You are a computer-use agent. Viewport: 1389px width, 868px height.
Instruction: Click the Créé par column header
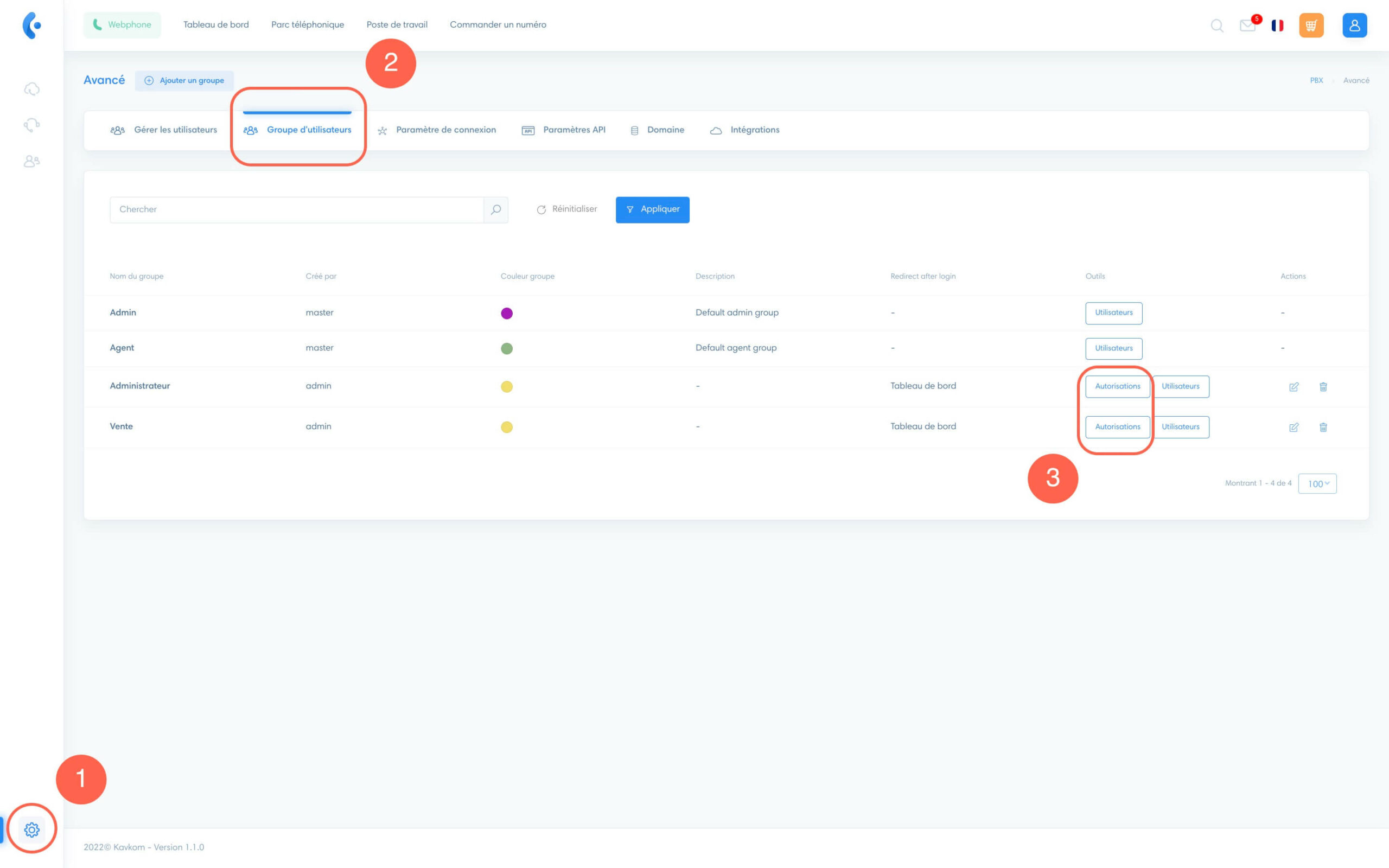point(321,276)
